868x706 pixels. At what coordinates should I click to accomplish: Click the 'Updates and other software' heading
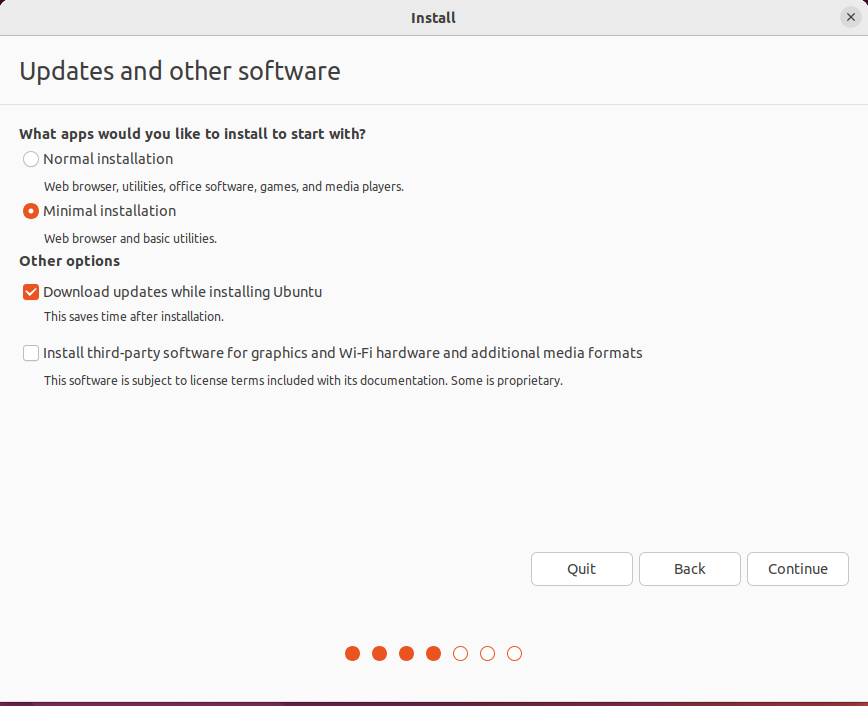pos(180,71)
